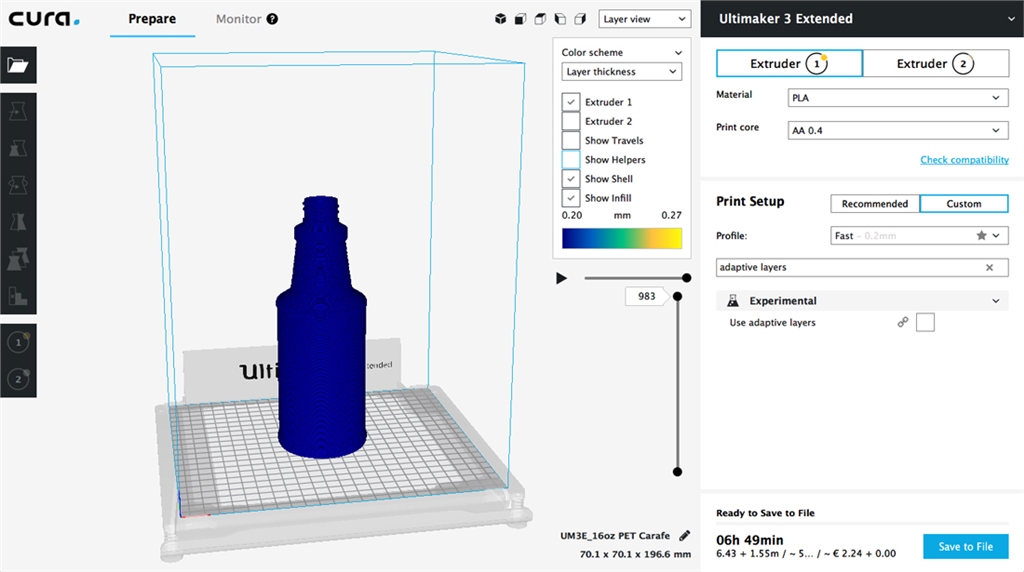
Task: Select the 3D isometric view cube icon
Action: click(x=501, y=19)
